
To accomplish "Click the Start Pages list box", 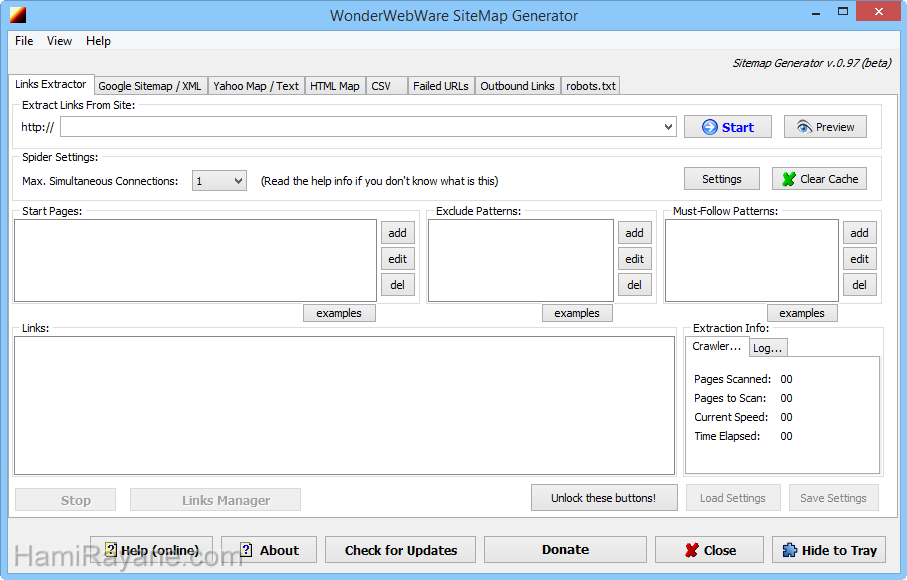I will 196,260.
